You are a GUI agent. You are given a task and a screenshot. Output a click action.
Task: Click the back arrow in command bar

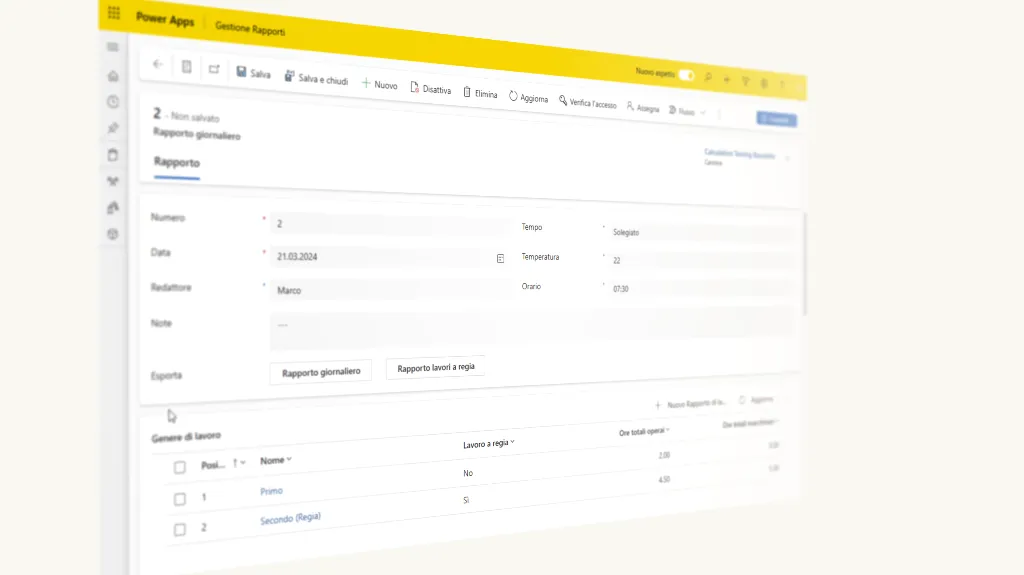click(158, 64)
